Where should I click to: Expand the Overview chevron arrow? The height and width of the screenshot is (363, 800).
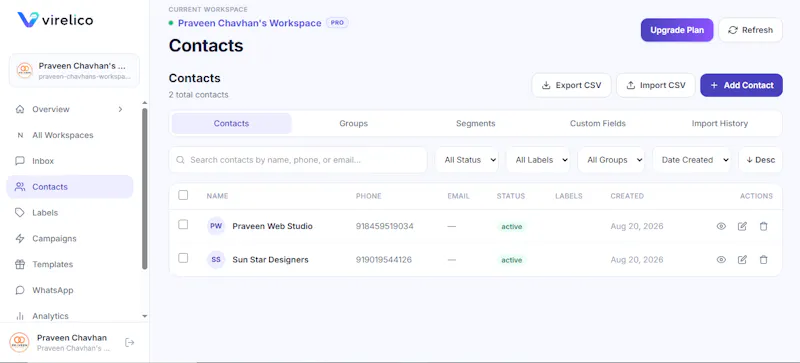(120, 109)
